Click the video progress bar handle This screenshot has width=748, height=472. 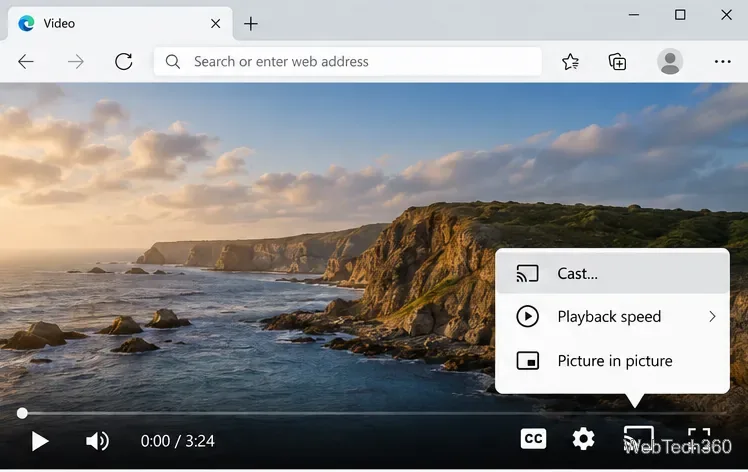(x=22, y=413)
